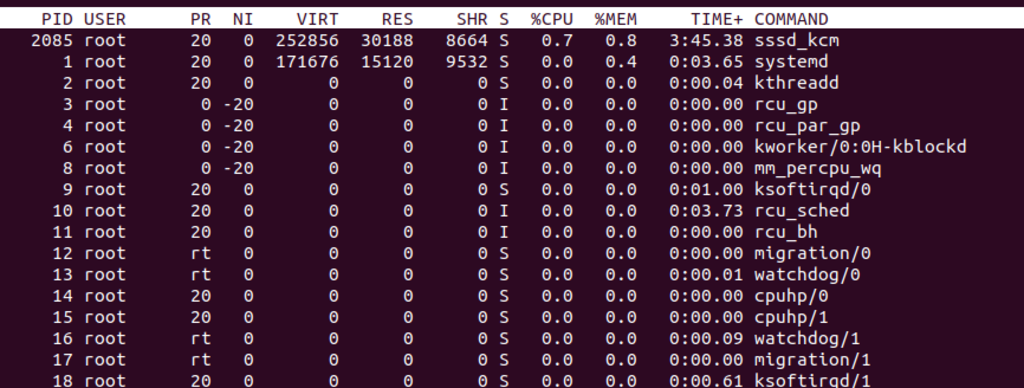This screenshot has width=1024, height=388.
Task: Click the kworker/0:0H-kblockd command
Action: [x=860, y=147]
